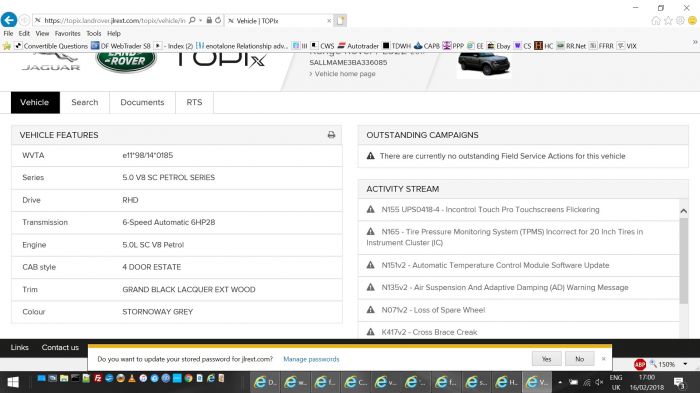This screenshot has height=393, width=700.
Task: Print the Vehicle Features panel
Action: [331, 135]
